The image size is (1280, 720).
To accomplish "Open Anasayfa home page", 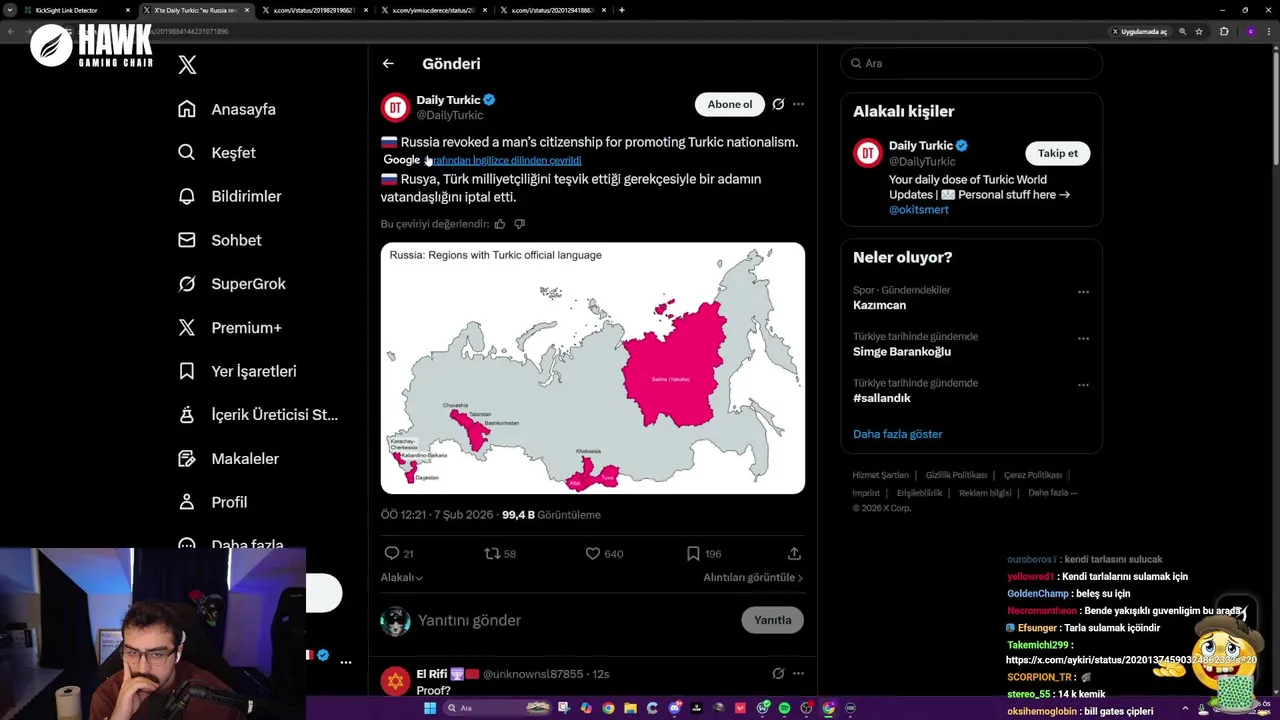I will tap(226, 109).
